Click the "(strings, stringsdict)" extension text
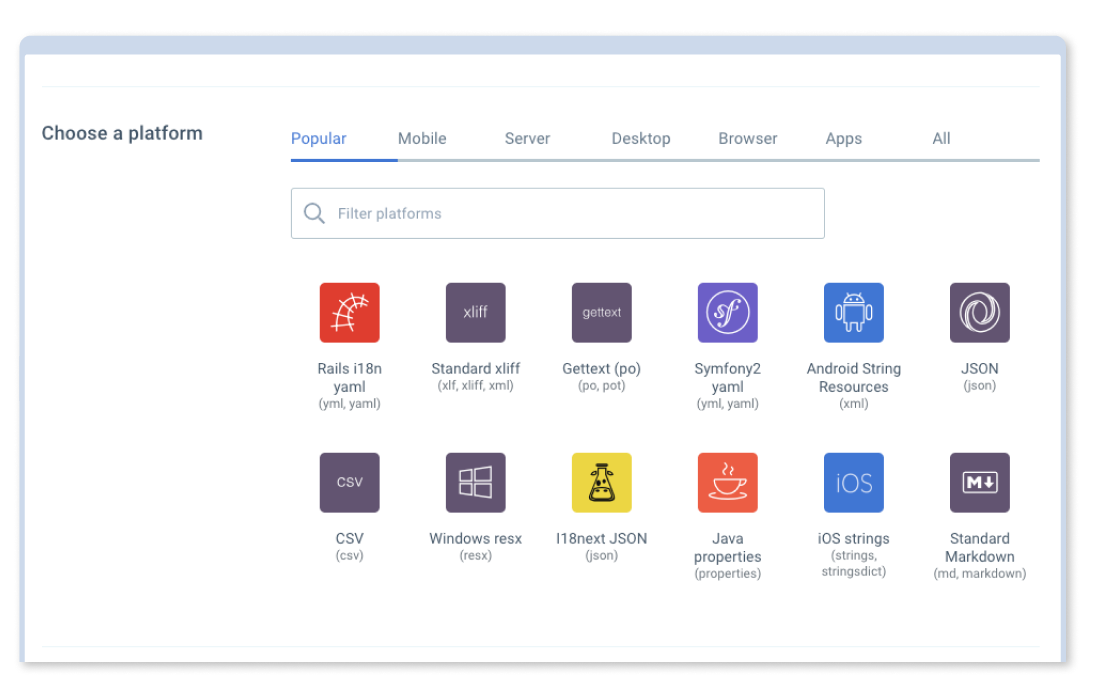 (854, 563)
